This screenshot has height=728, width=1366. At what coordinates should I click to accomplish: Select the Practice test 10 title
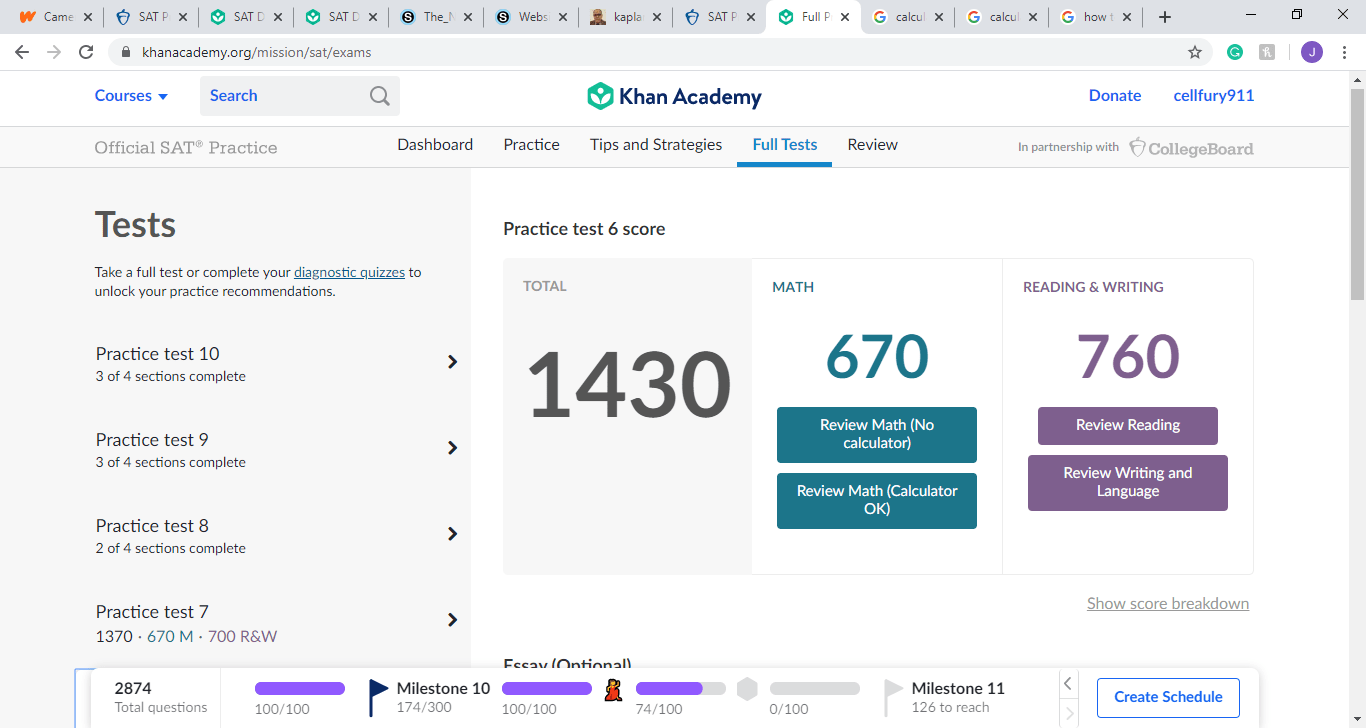tap(158, 354)
